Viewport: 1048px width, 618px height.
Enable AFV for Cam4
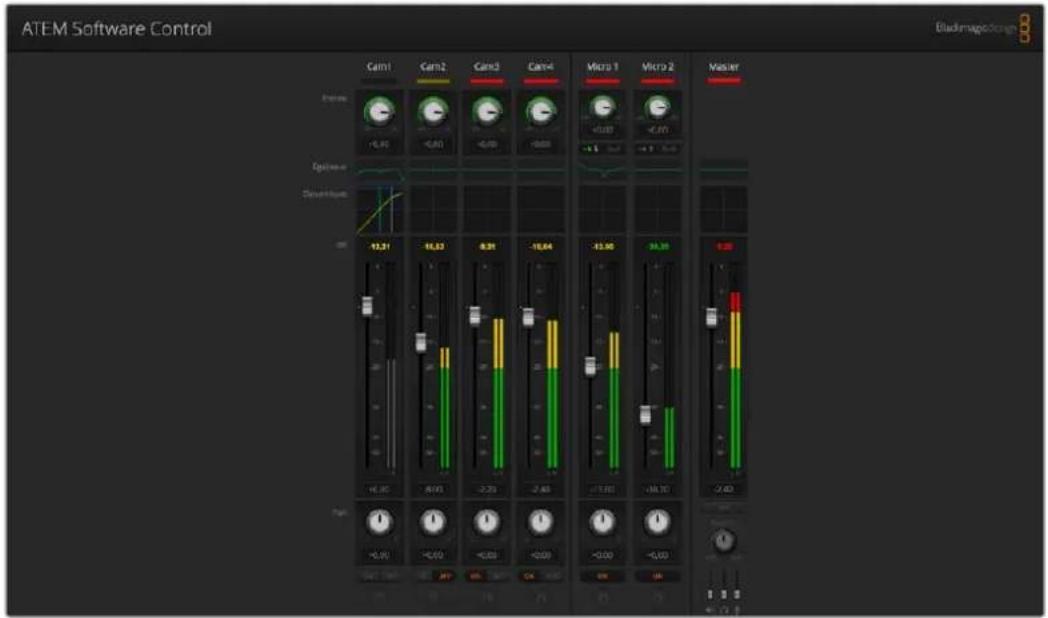pos(552,576)
